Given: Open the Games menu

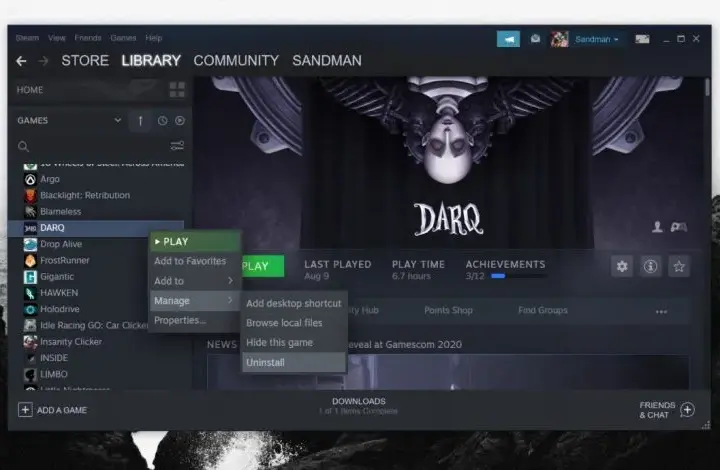Looking at the screenshot, I should pos(123,38).
